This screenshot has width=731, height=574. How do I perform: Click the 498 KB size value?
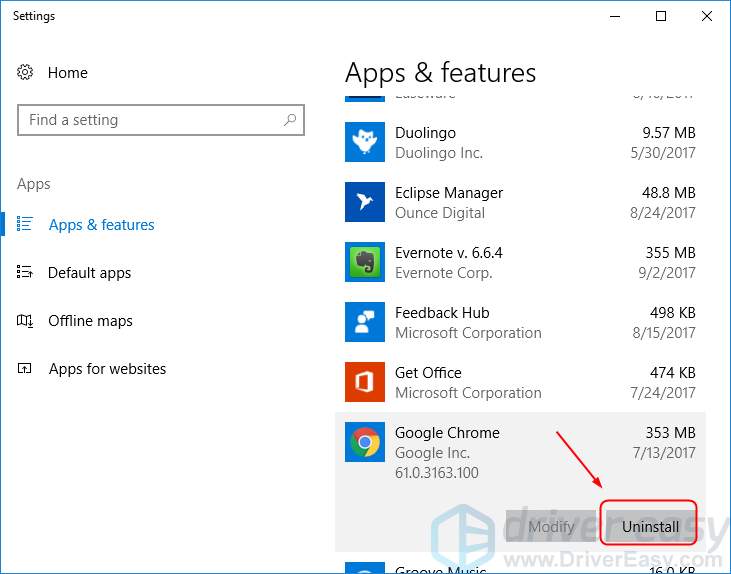672,313
